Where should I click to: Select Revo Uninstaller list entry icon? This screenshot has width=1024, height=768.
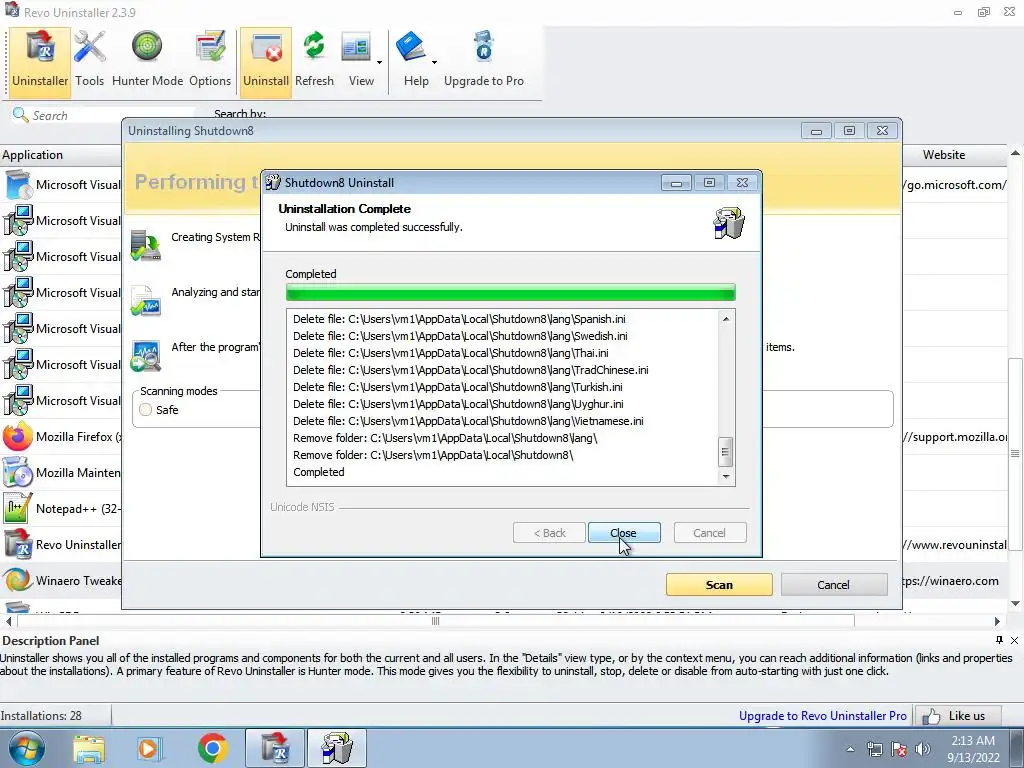(18, 544)
